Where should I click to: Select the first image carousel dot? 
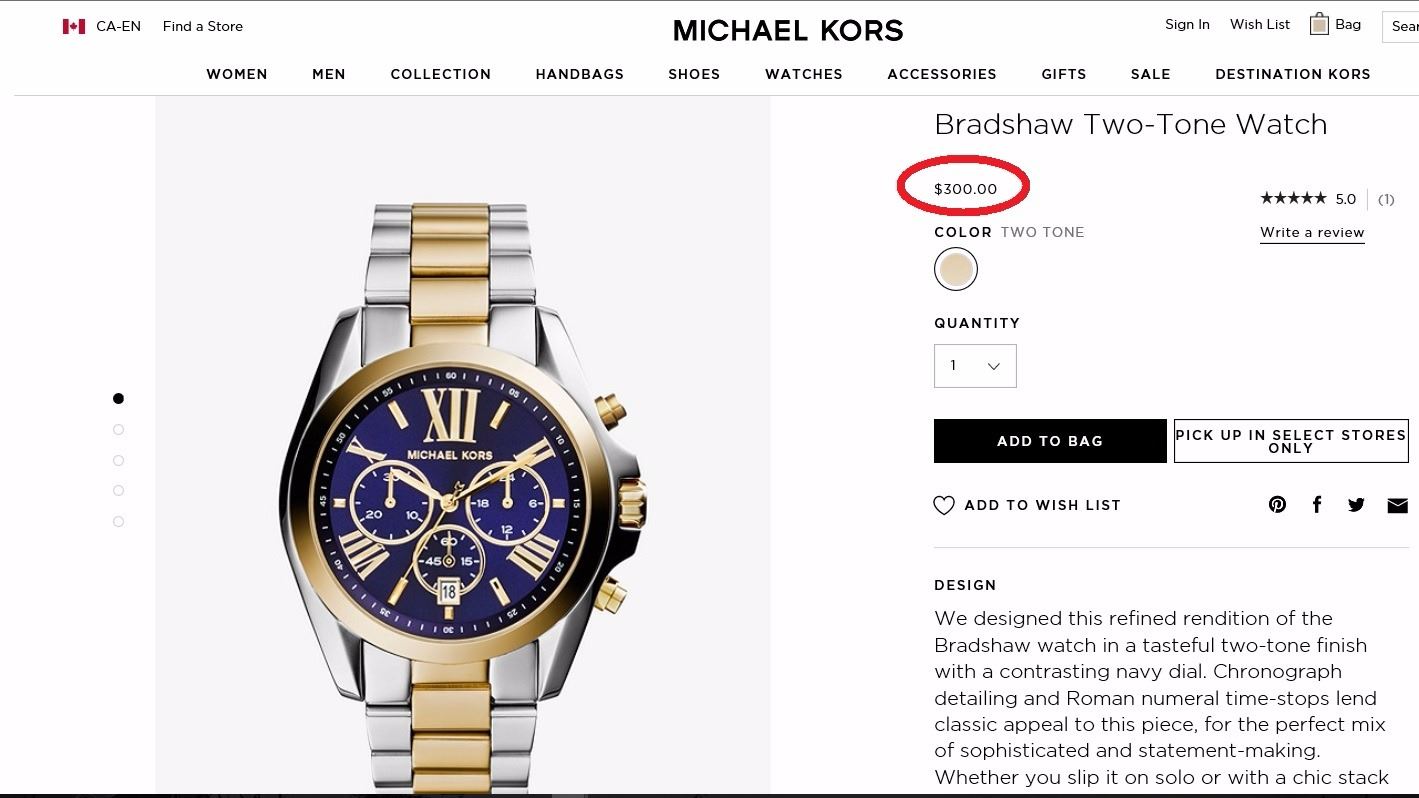(x=119, y=399)
